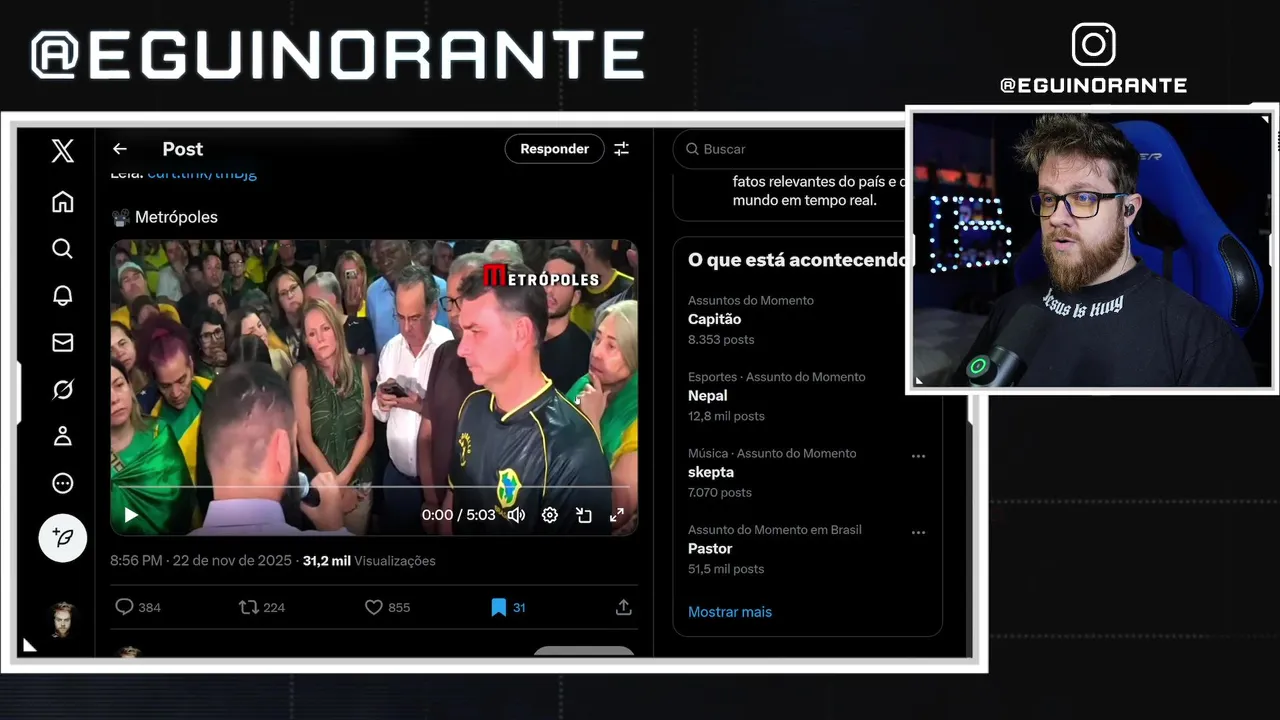The width and height of the screenshot is (1280, 720).
Task: Click the 31,2 mil Visualizações count
Action: pyautogui.click(x=369, y=561)
